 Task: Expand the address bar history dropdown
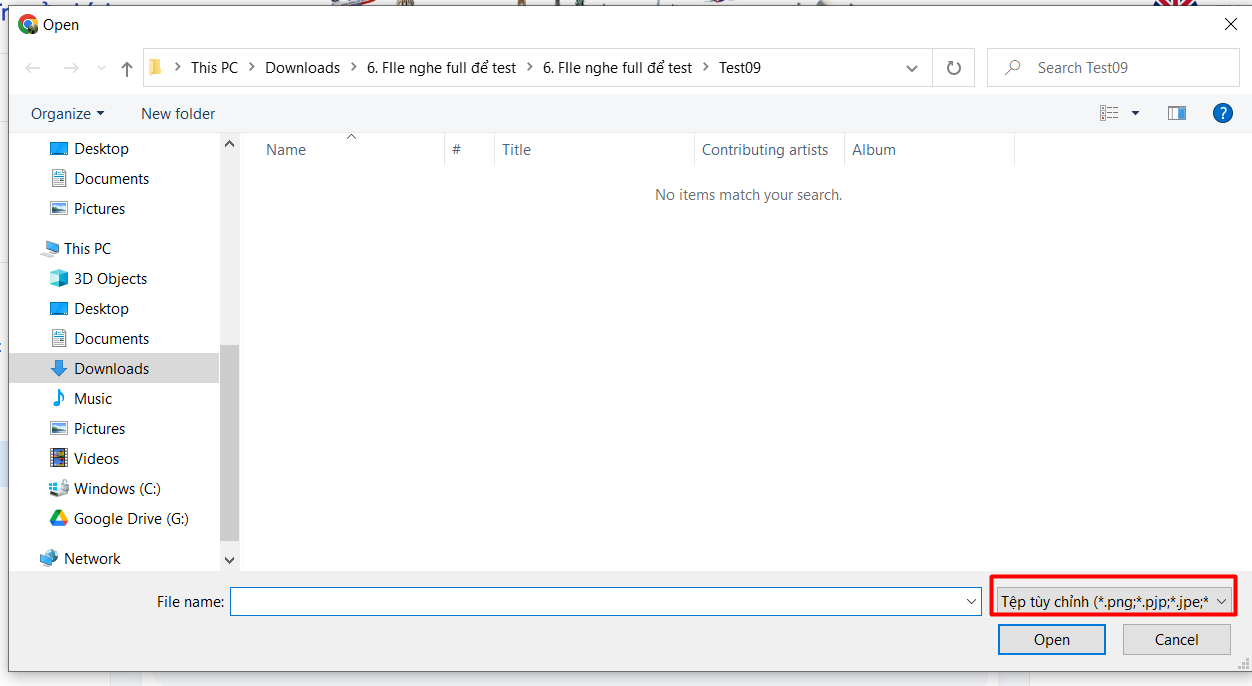(x=911, y=68)
